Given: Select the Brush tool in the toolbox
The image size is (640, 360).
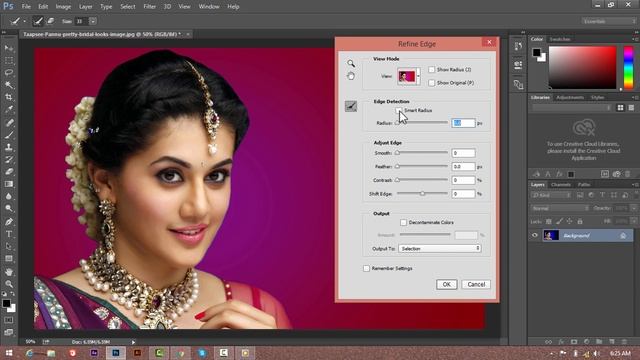Looking at the screenshot, I should [9, 135].
